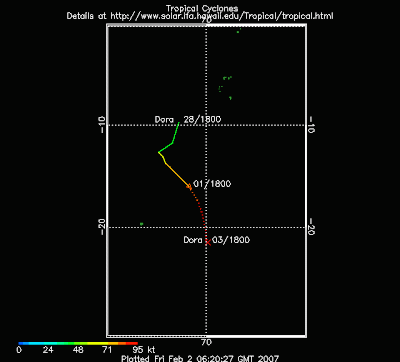
Task: Click the '95 kt' legend value
Action: tap(144, 350)
